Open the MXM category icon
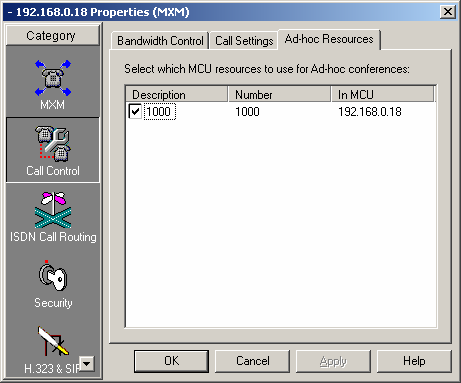 pos(53,78)
